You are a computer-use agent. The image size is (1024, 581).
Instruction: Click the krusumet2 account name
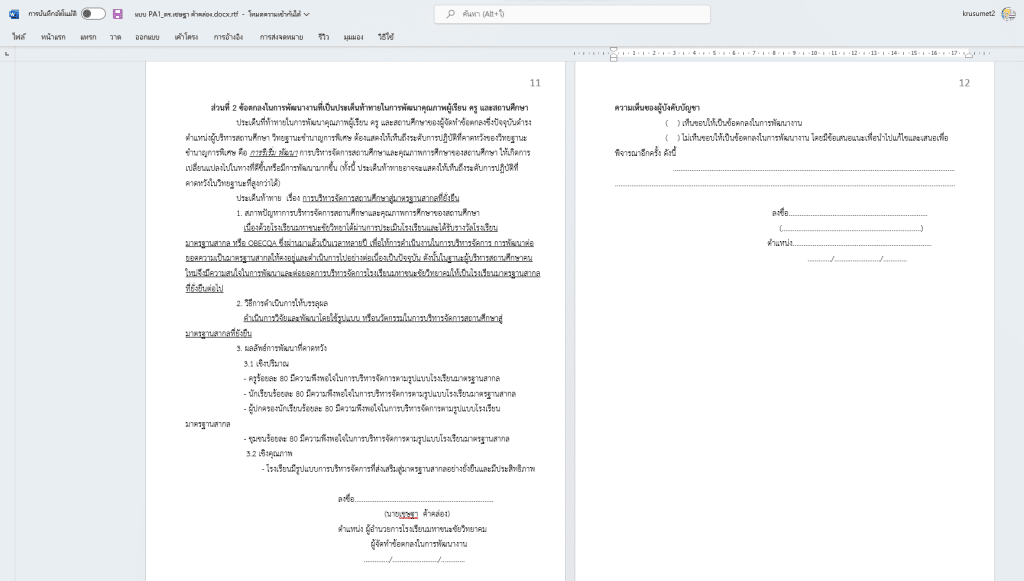(978, 14)
